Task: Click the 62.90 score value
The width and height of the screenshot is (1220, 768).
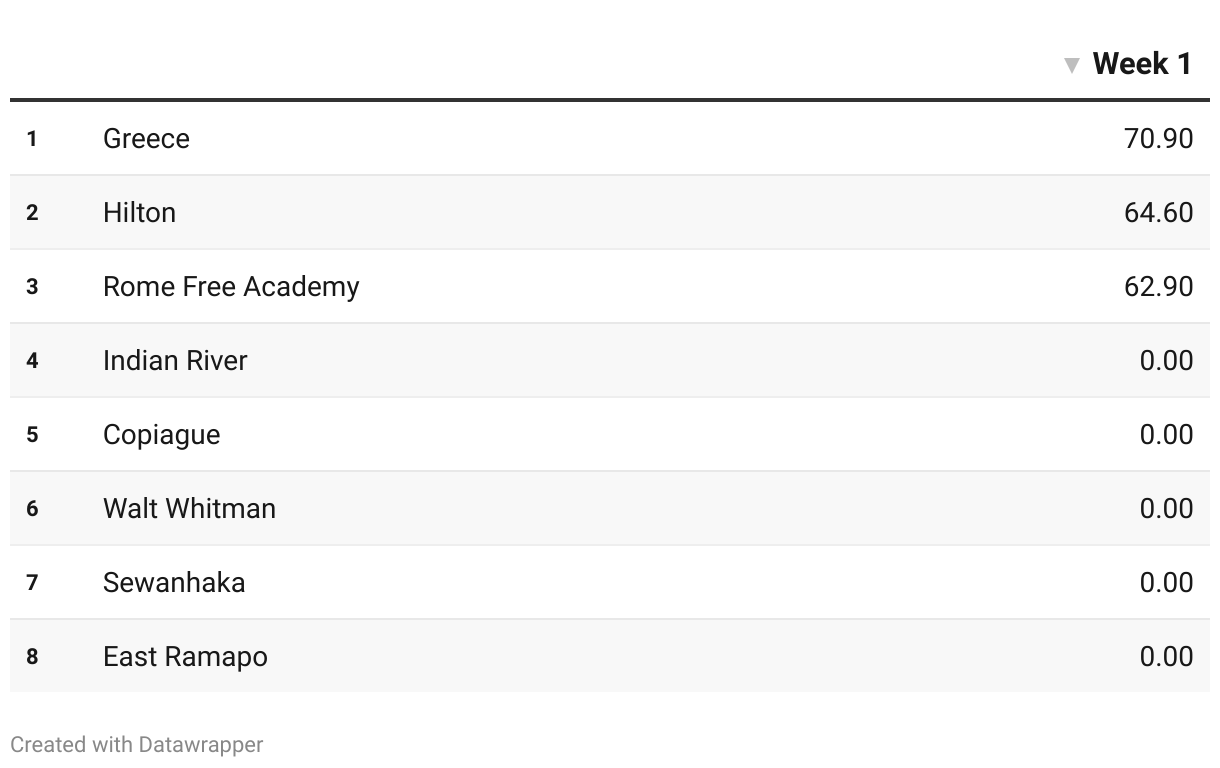Action: (1158, 286)
